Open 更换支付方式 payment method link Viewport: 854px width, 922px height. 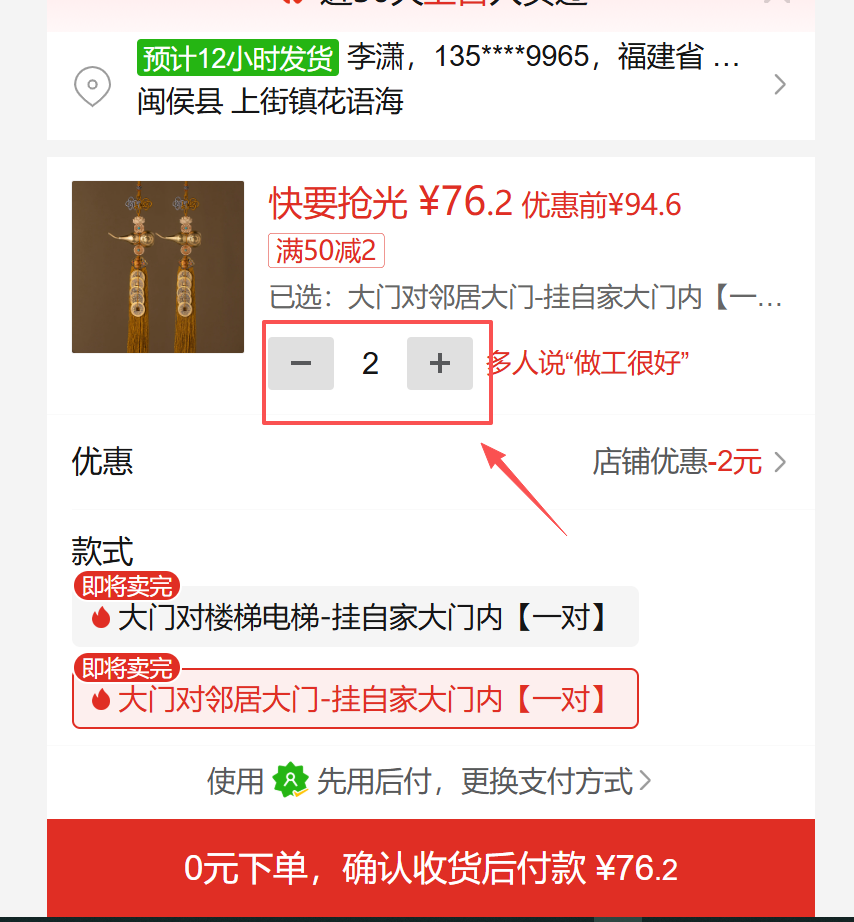[547, 781]
